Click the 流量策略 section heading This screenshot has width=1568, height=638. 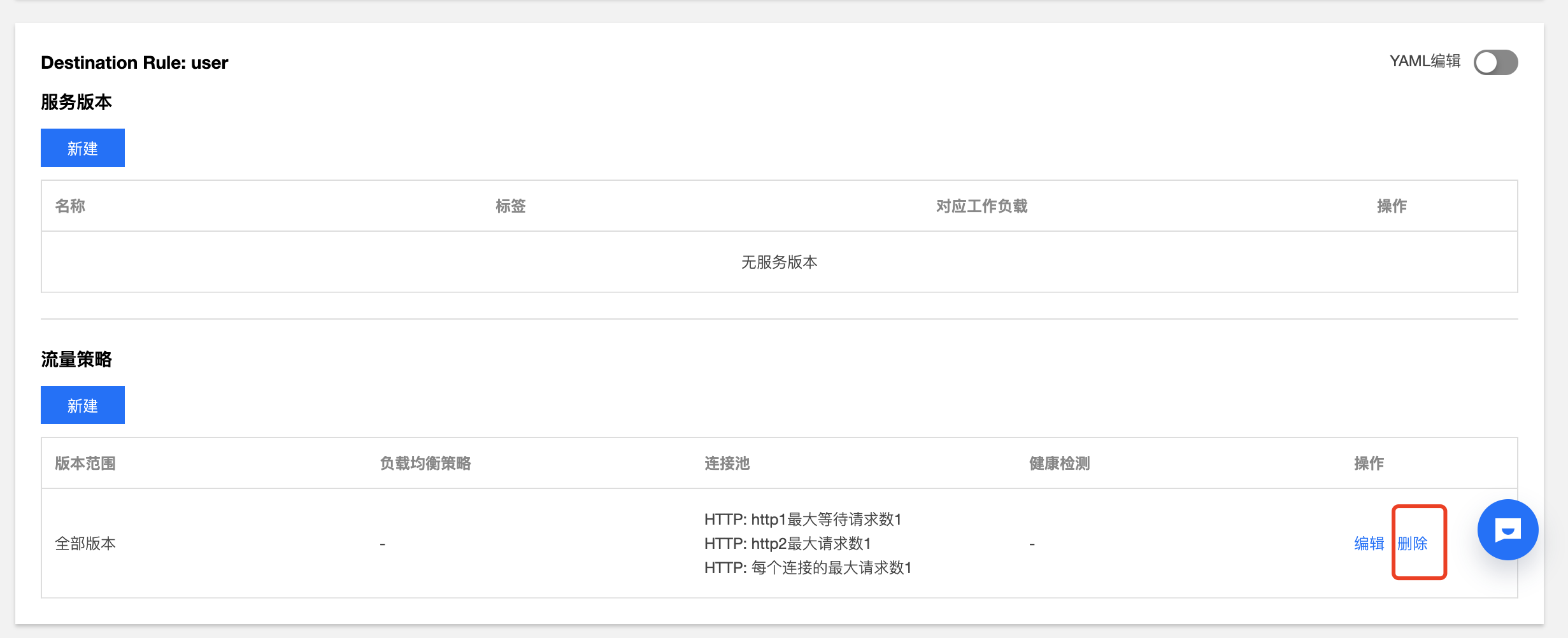coord(76,359)
